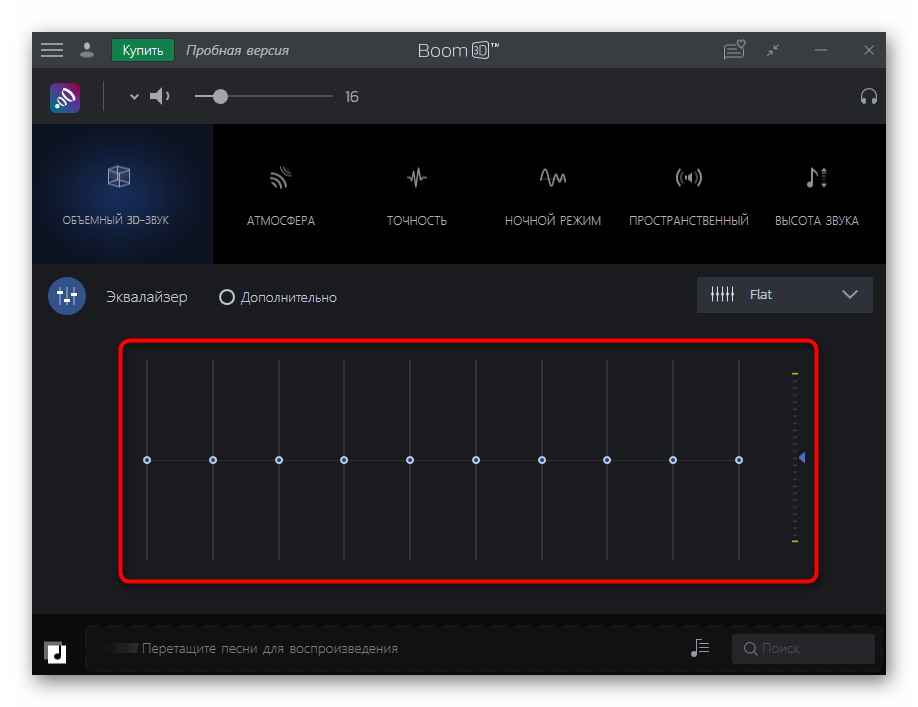Open the music player album icon
This screenshot has height=707, width=918.
pyautogui.click(x=55, y=652)
